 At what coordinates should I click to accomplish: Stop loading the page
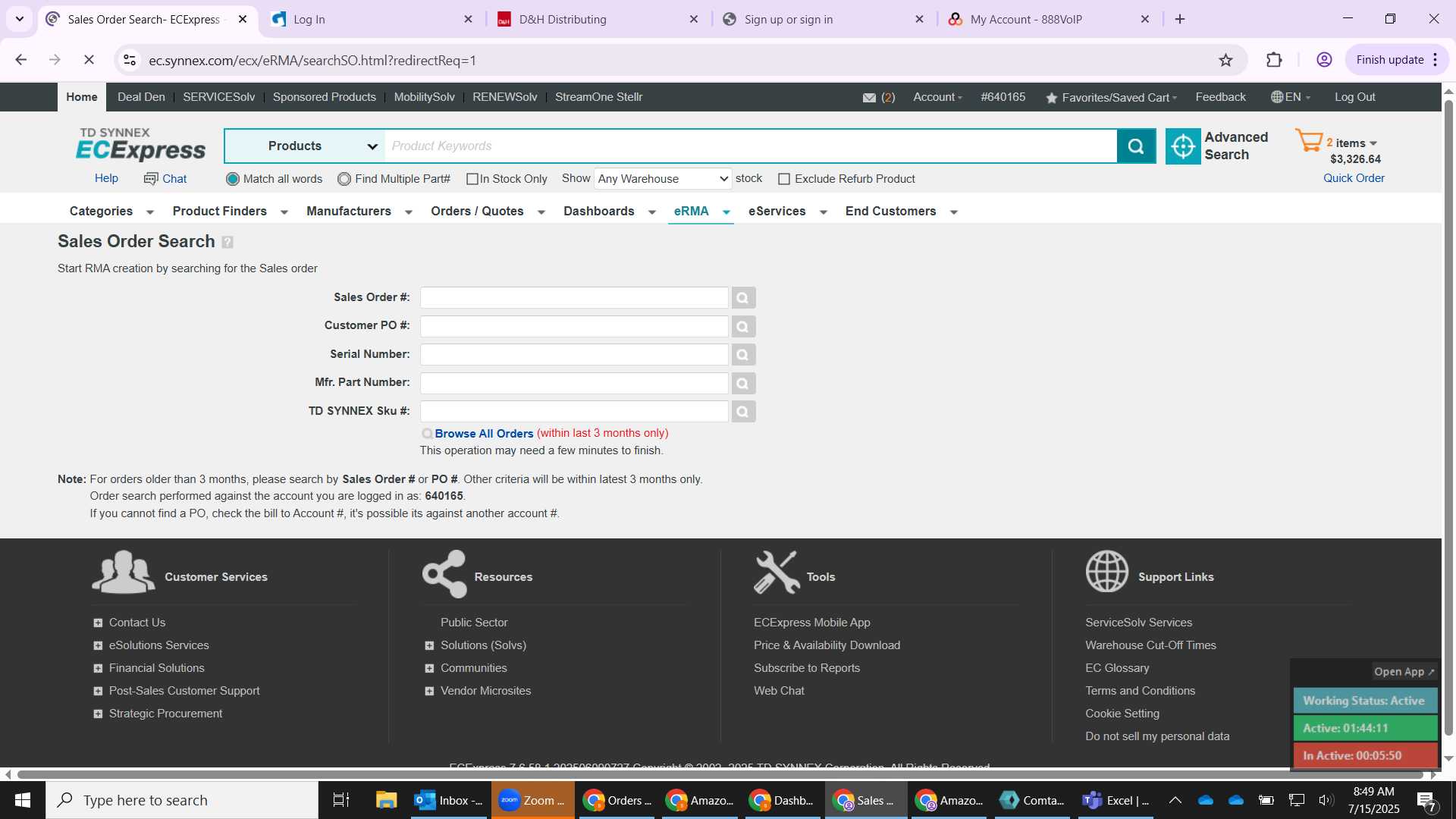coord(89,60)
